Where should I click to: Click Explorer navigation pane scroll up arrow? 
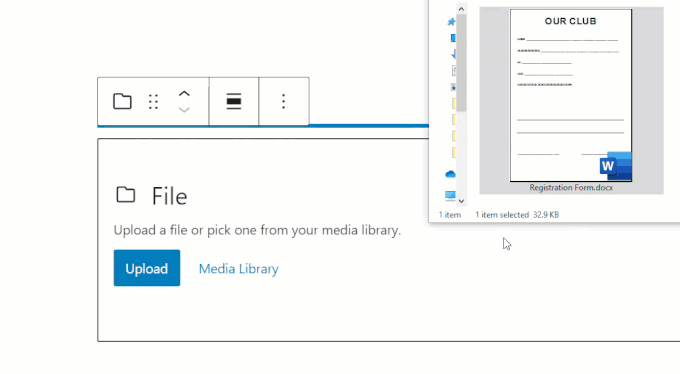(x=461, y=9)
